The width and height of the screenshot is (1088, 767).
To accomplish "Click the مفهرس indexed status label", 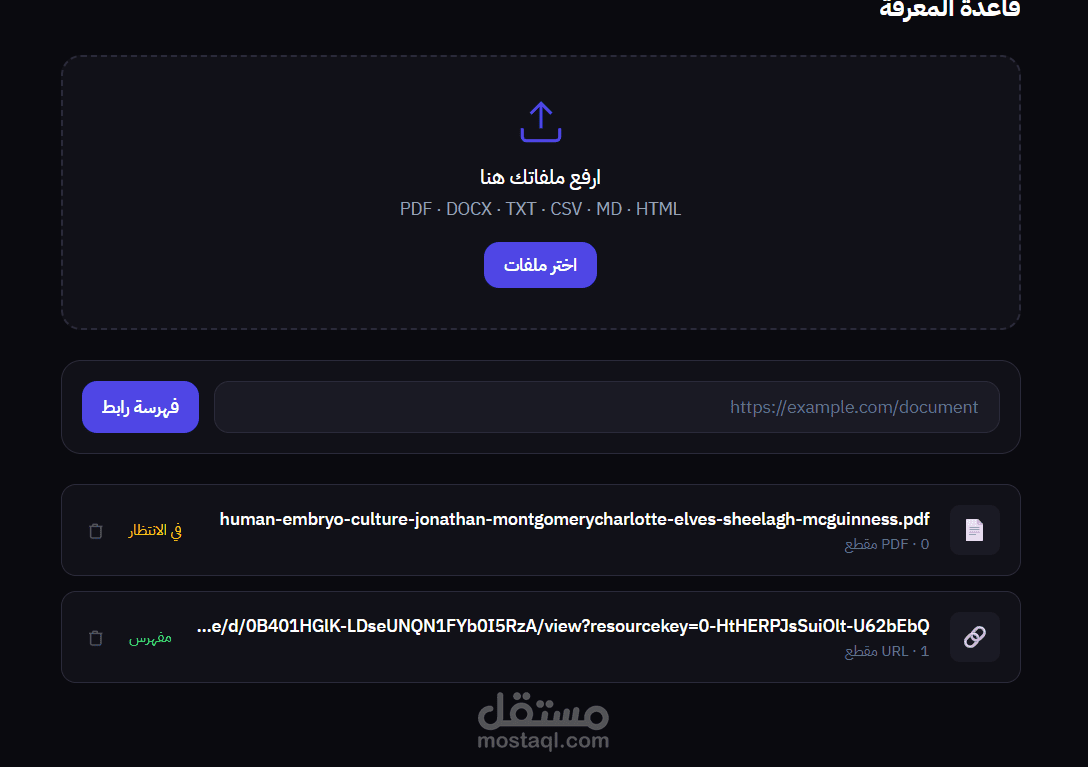I will (x=150, y=638).
